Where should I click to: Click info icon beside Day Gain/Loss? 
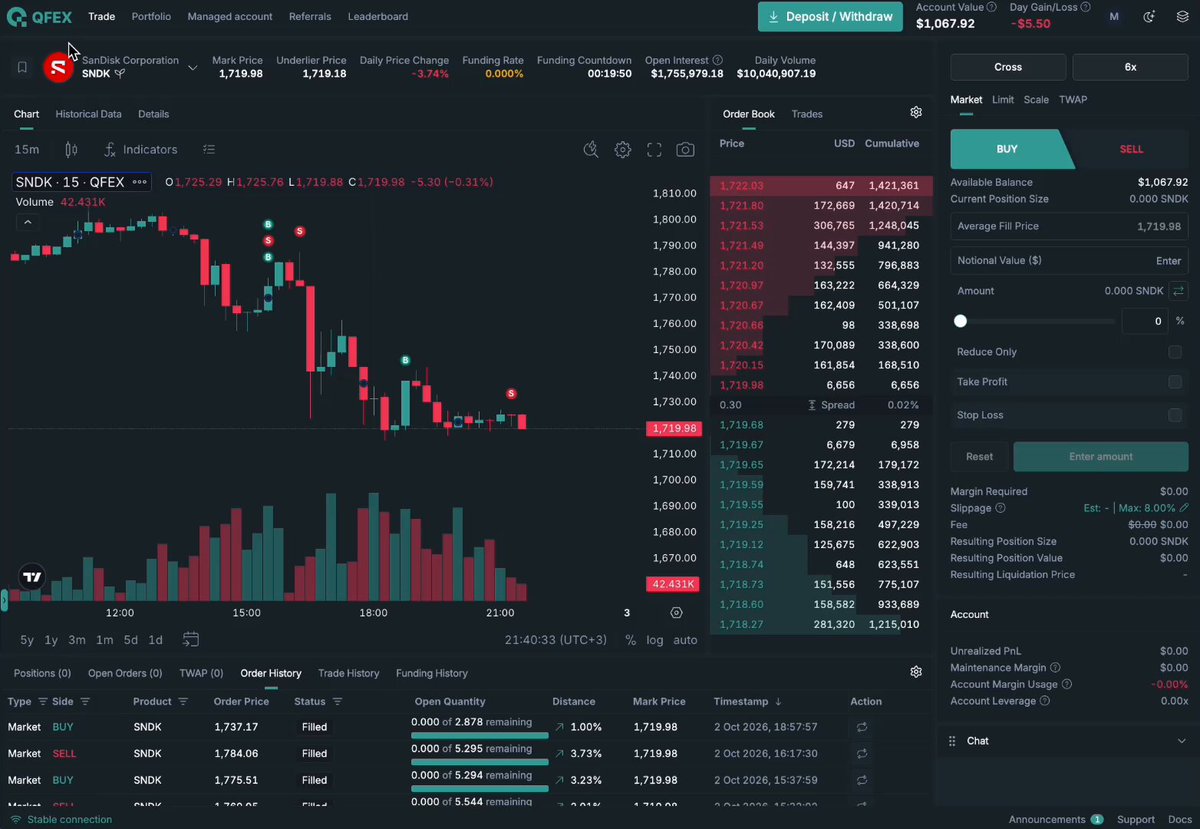[x=1087, y=6]
